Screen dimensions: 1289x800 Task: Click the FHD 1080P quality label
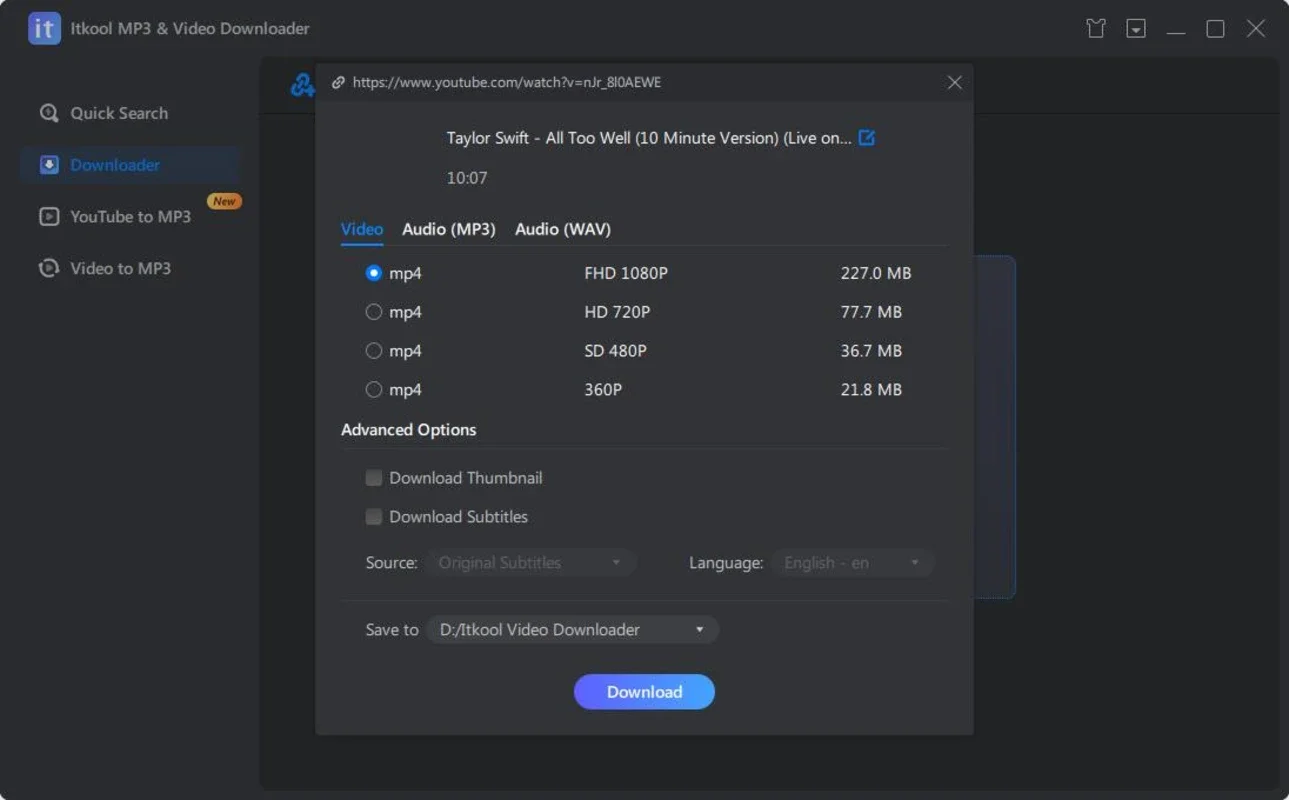pyautogui.click(x=626, y=273)
